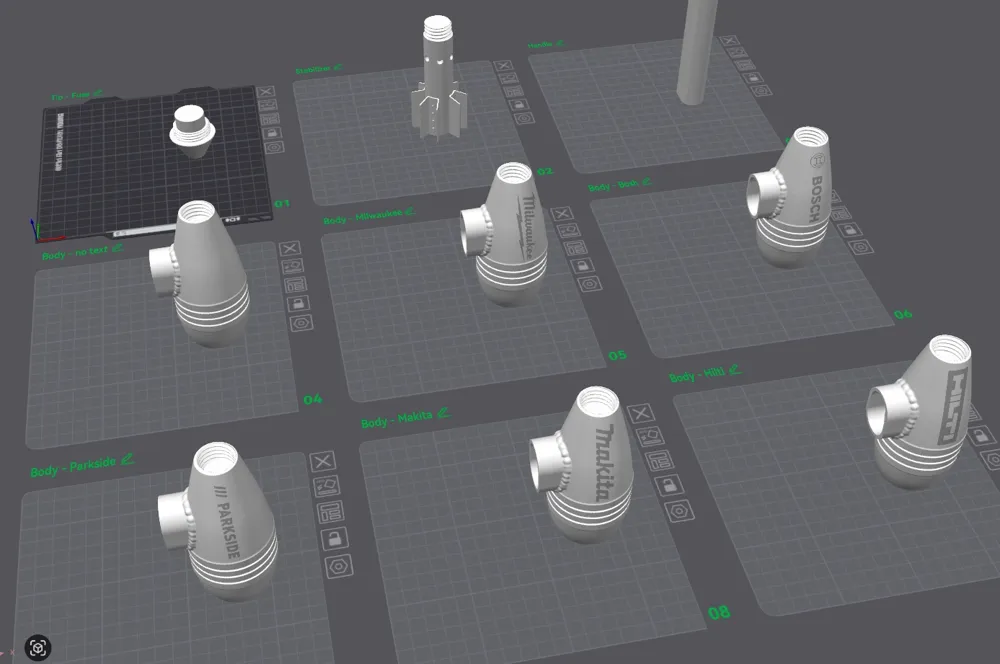Select the fuse tip model on plate 01

192,132
